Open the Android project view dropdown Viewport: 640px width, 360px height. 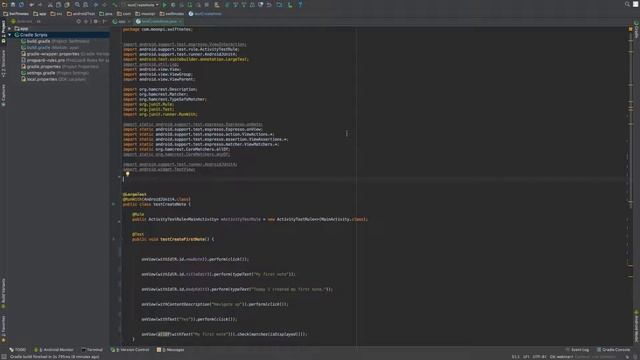coord(27,21)
